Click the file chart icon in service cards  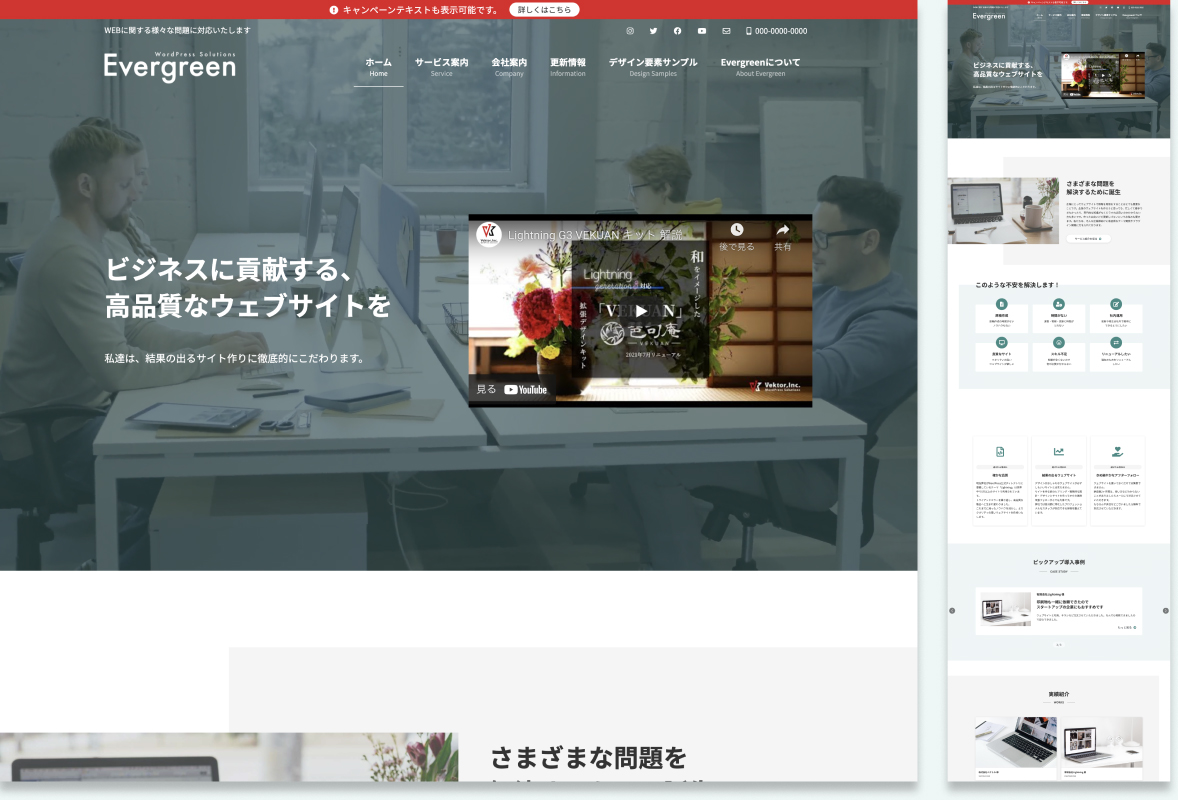pyautogui.click(x=1000, y=451)
